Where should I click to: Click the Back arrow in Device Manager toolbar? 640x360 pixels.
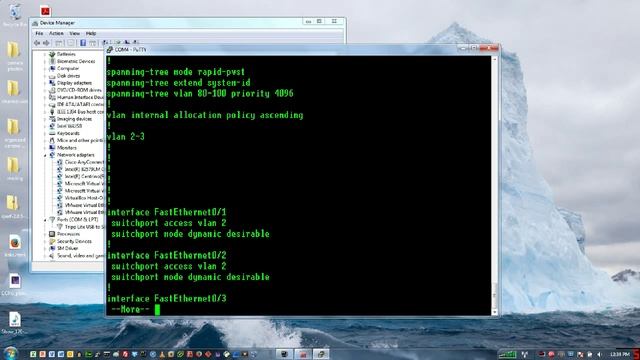pos(37,43)
